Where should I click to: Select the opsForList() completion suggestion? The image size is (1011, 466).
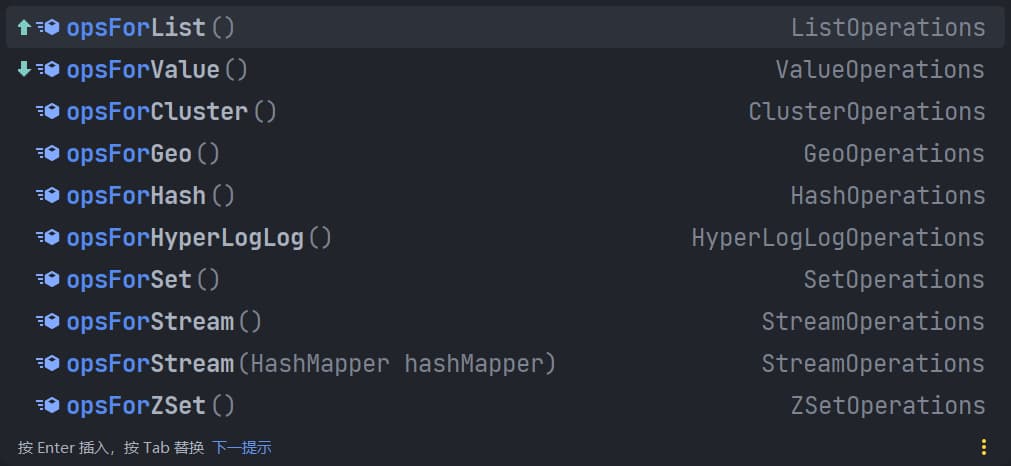(506, 28)
